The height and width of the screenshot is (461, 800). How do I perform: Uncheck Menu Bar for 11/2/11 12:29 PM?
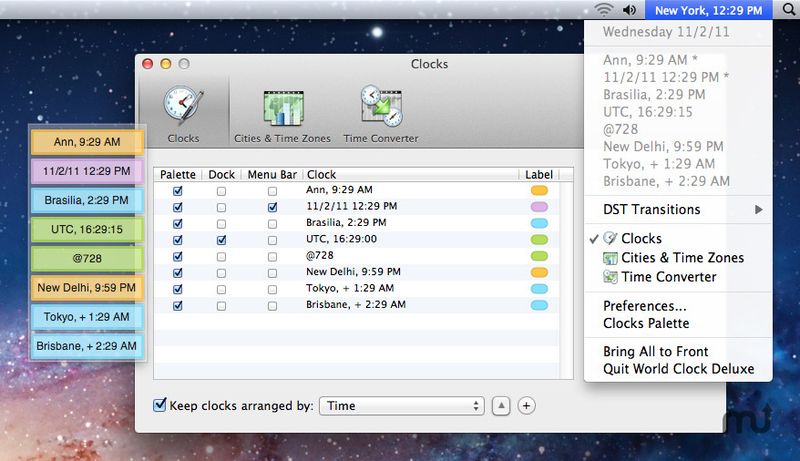[272, 208]
